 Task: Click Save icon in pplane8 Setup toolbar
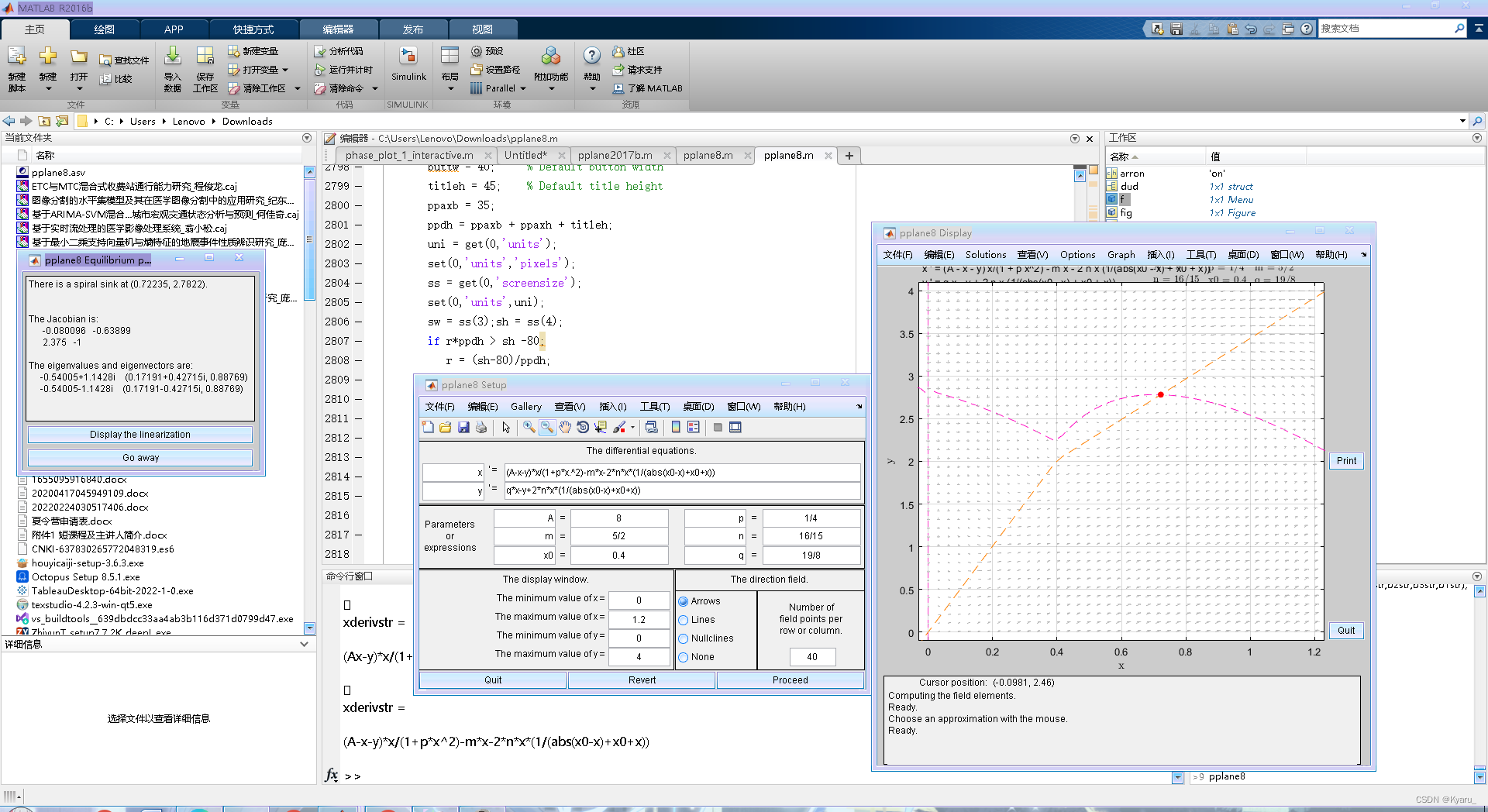(463, 427)
